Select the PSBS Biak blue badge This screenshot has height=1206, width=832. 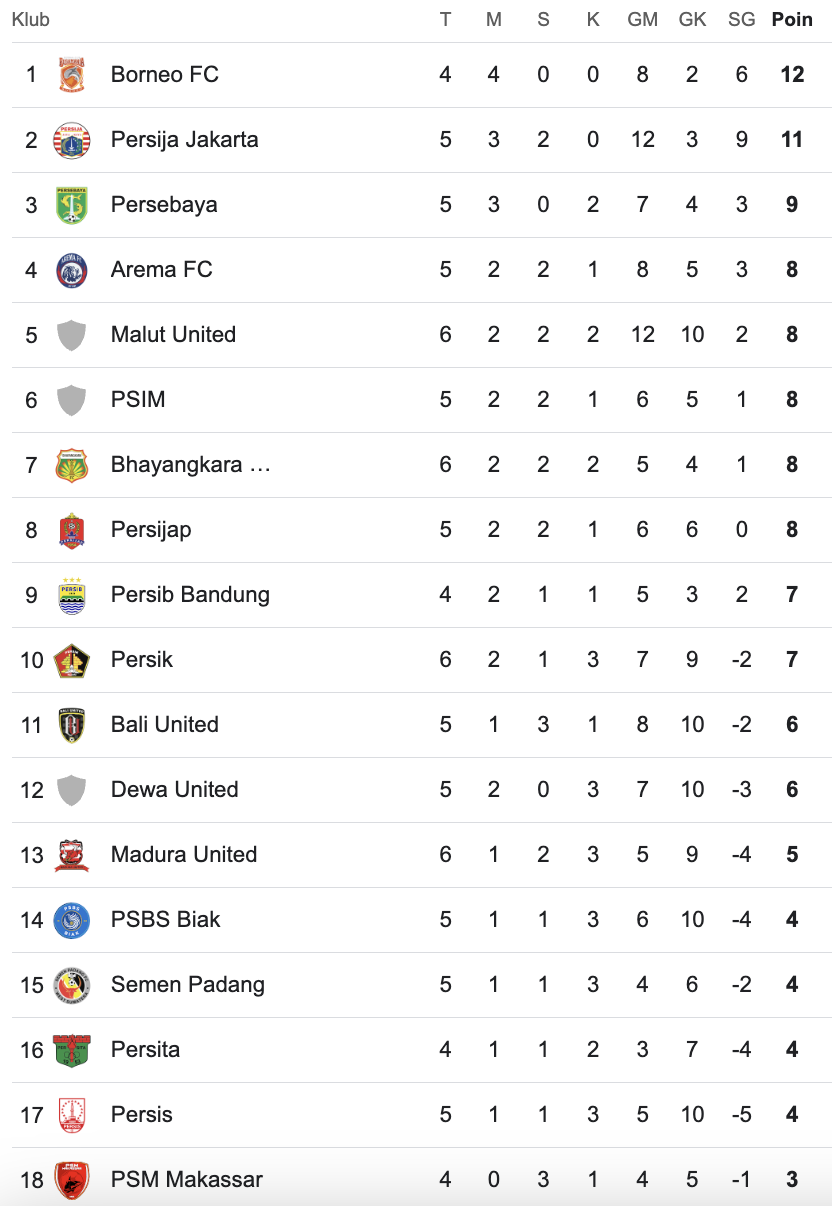coord(71,920)
